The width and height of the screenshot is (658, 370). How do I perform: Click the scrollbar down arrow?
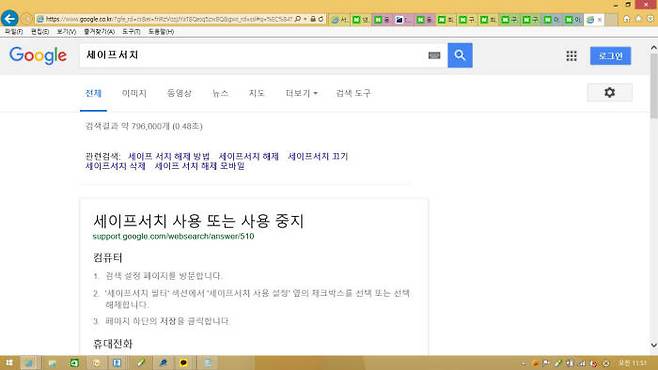pos(654,345)
